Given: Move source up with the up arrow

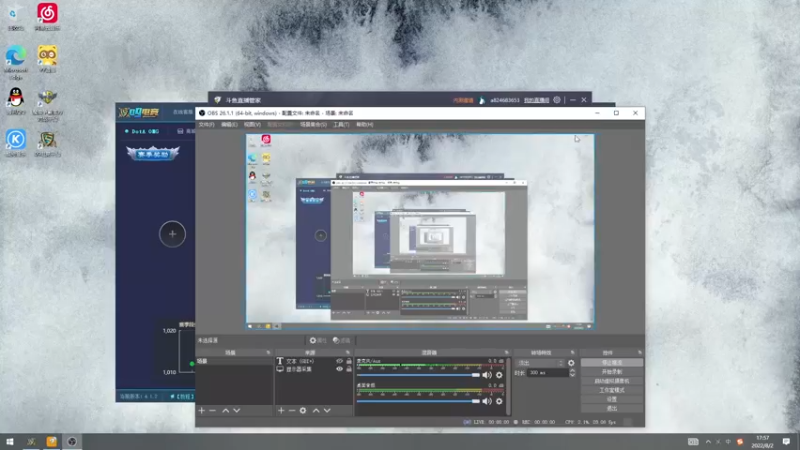Looking at the screenshot, I should 316,410.
